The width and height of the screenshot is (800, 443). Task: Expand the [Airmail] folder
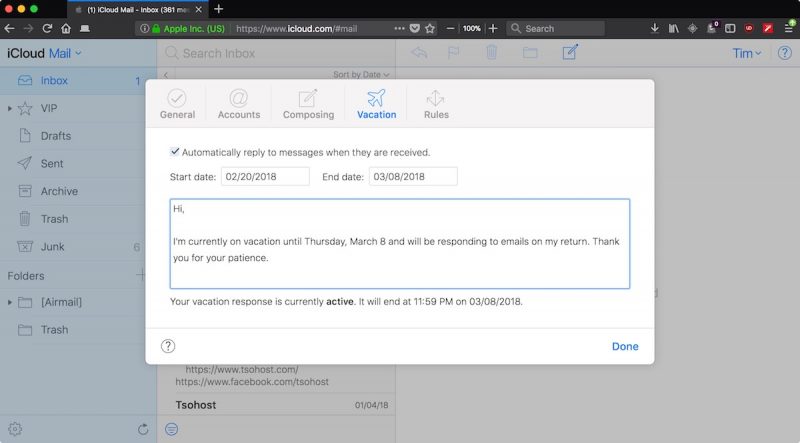coord(10,302)
